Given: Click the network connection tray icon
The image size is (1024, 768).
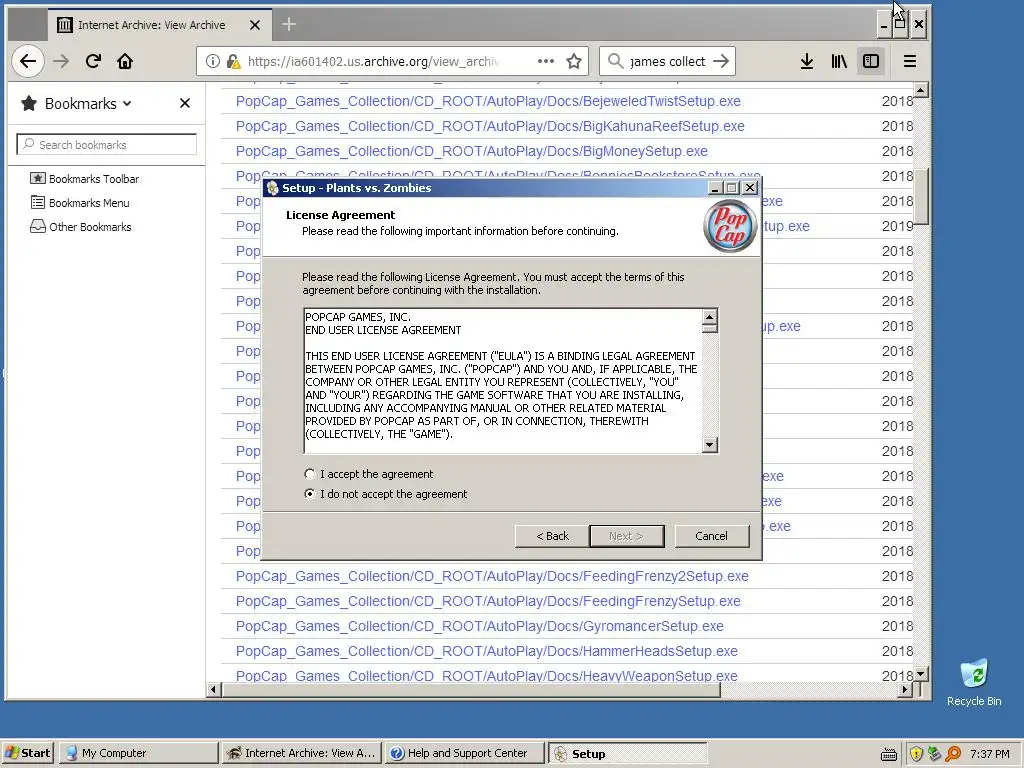Looking at the screenshot, I should point(935,754).
